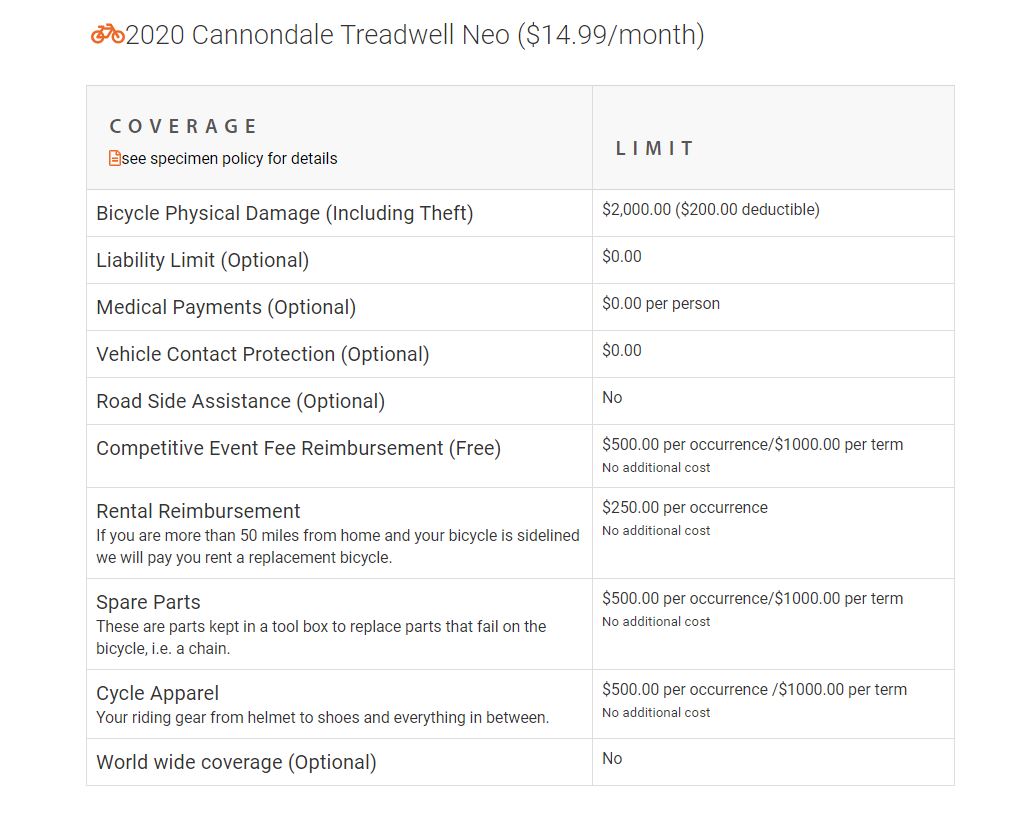
Task: Click the $250.00 per occurrence limit text
Action: 685,508
